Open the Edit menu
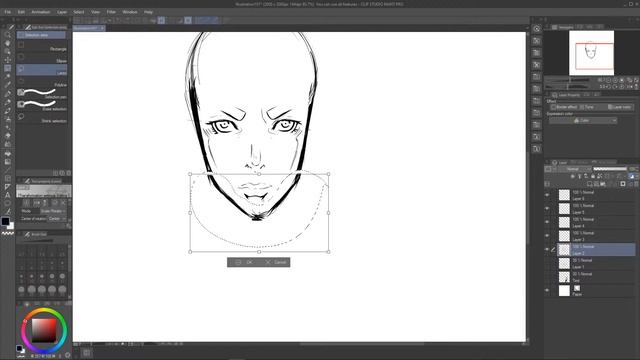 (21, 12)
